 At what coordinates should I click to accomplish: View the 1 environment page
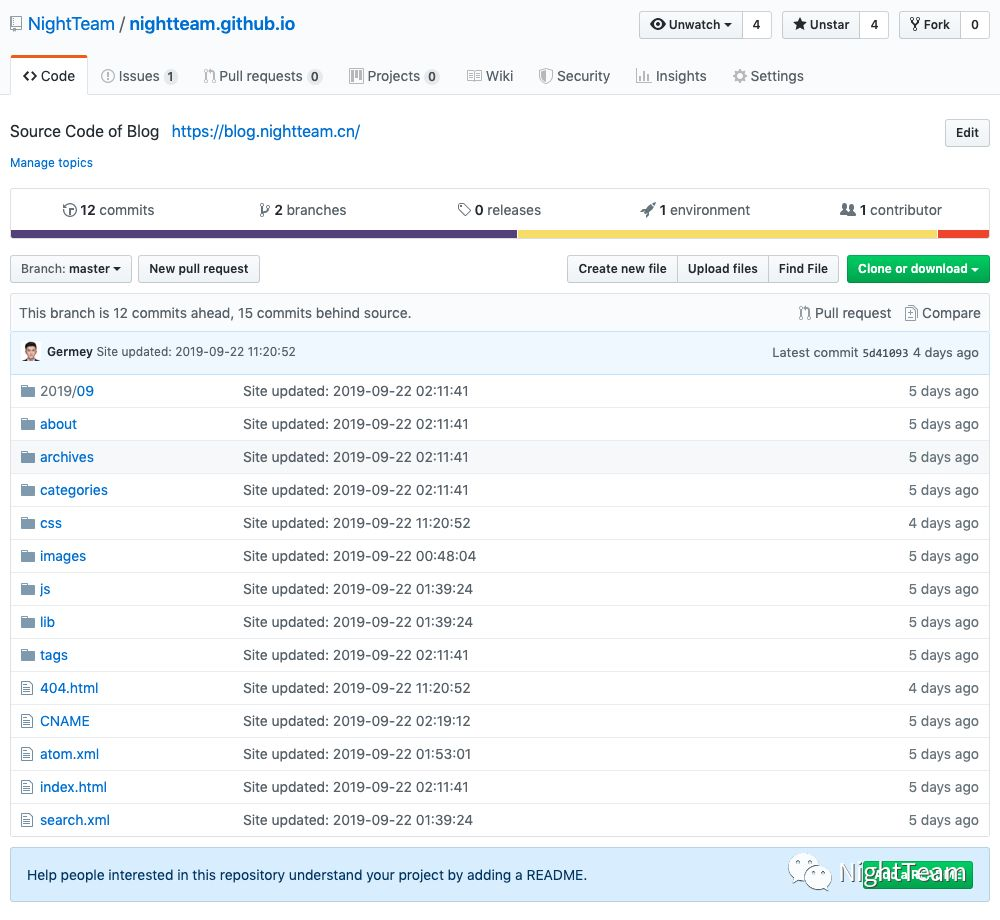[x=695, y=210]
